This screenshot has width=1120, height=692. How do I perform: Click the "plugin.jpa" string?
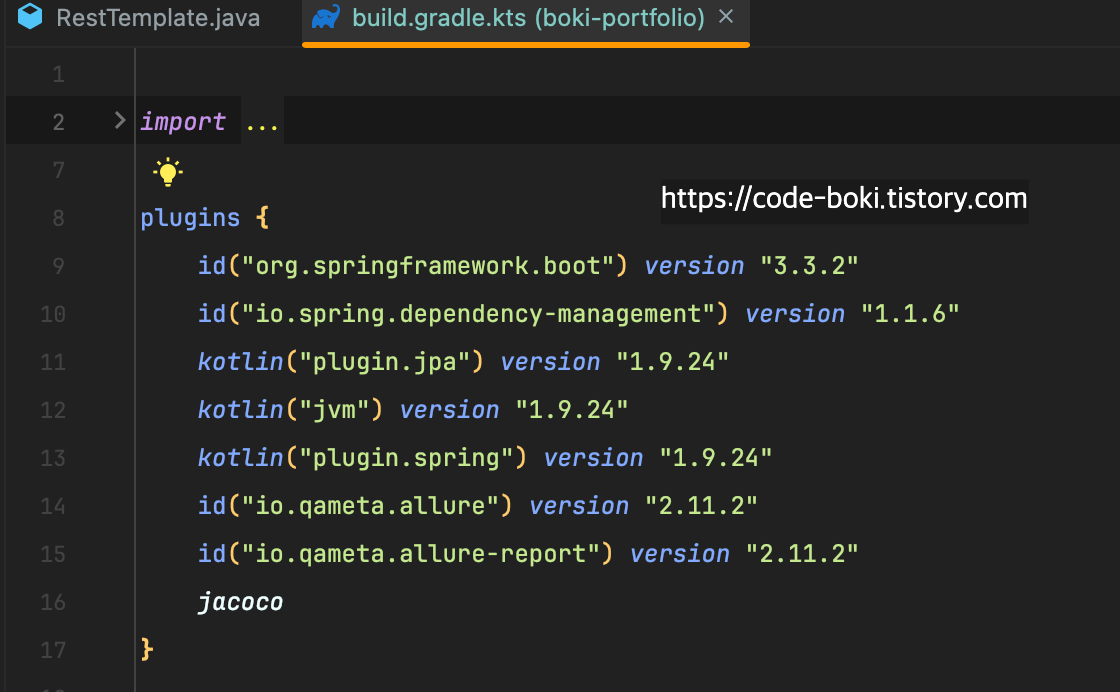pos(385,361)
